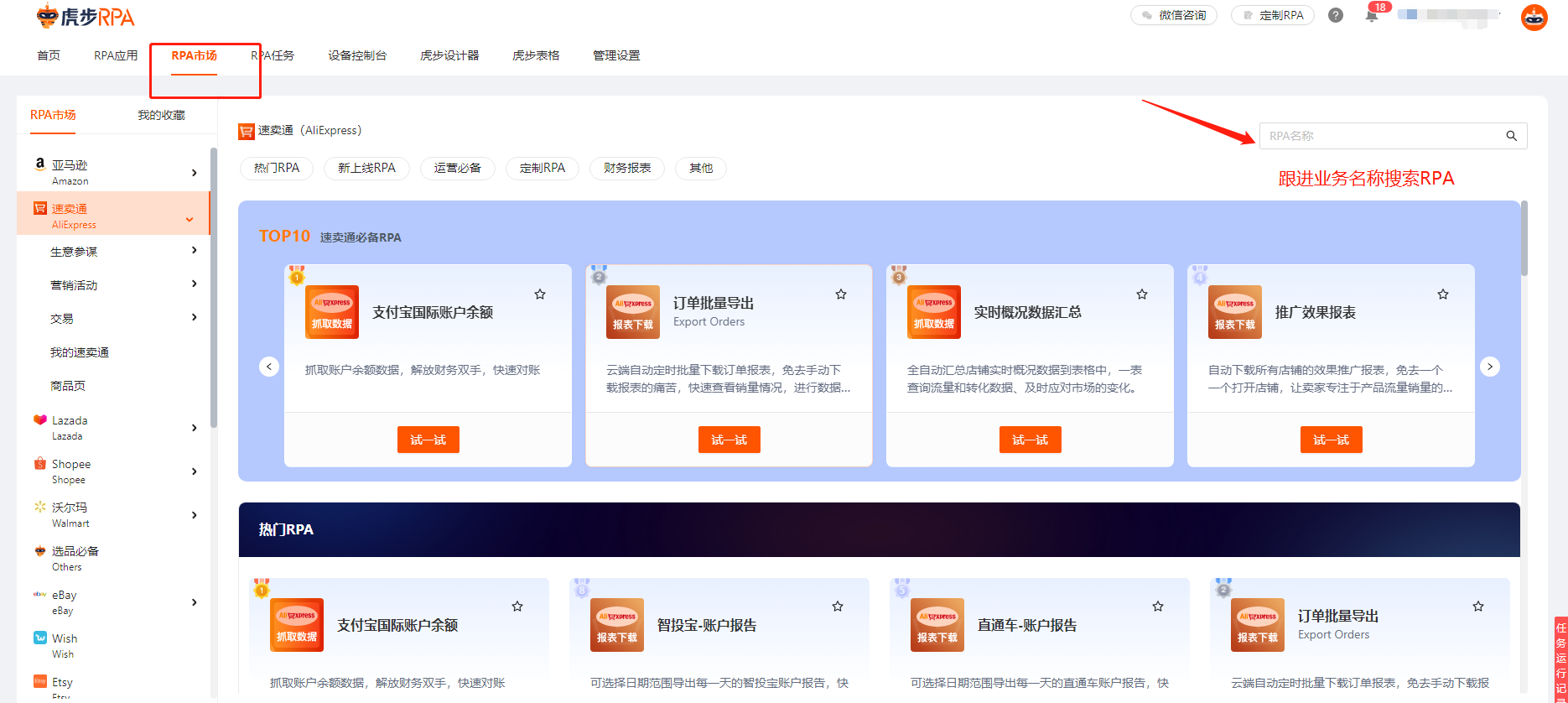This screenshot has height=703, width=1568.
Task: Try 订单批量导出 with 试一试
Action: coord(729,440)
